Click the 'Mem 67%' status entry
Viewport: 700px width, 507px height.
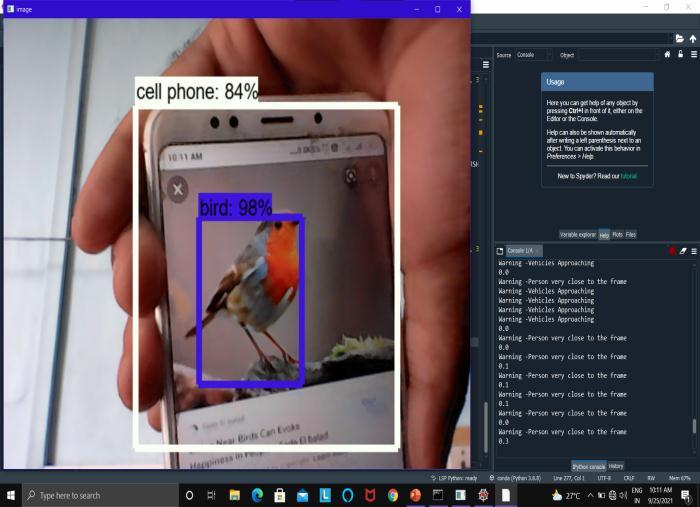click(680, 478)
